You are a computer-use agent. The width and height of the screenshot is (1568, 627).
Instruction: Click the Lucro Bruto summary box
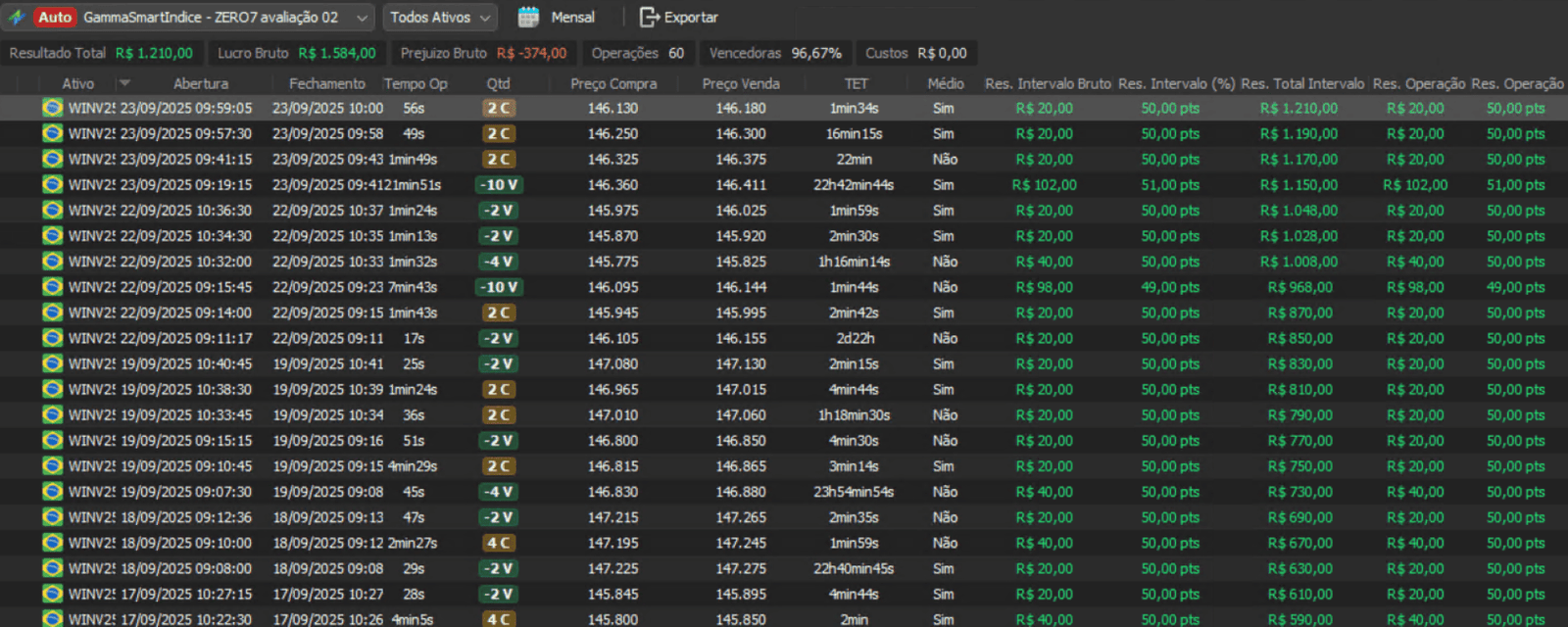(296, 53)
